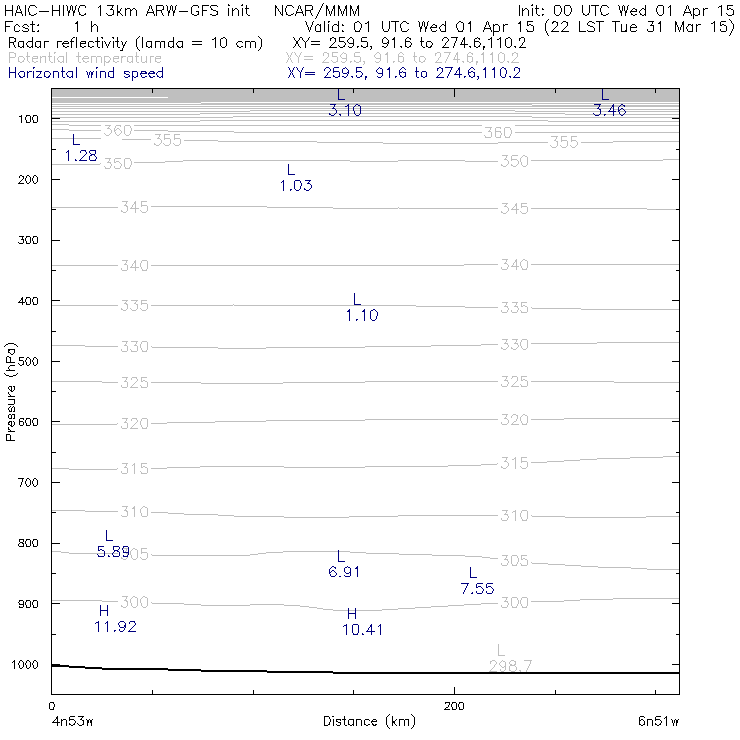Click '(22 LST Tue 31 Mar 15)' local time text
This screenshot has width=740, height=740.
639,27
